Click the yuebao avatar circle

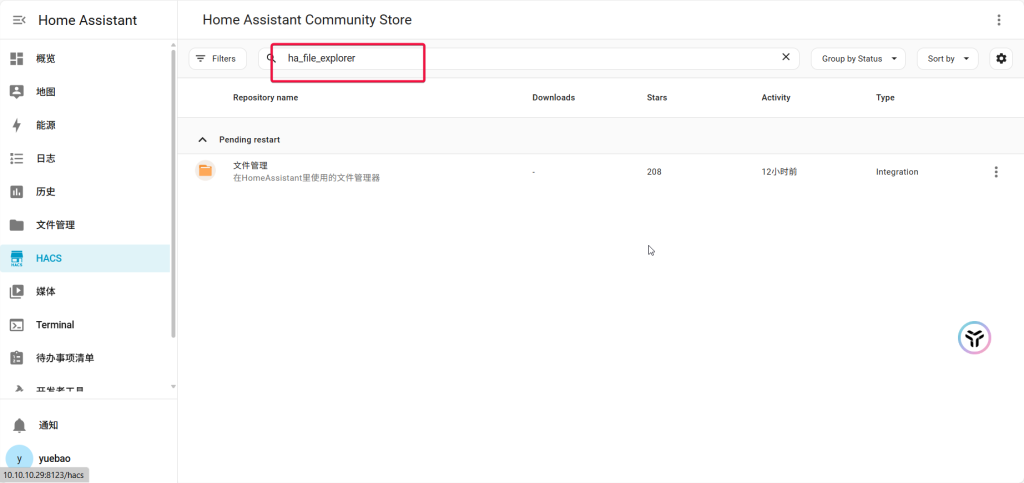(20, 458)
